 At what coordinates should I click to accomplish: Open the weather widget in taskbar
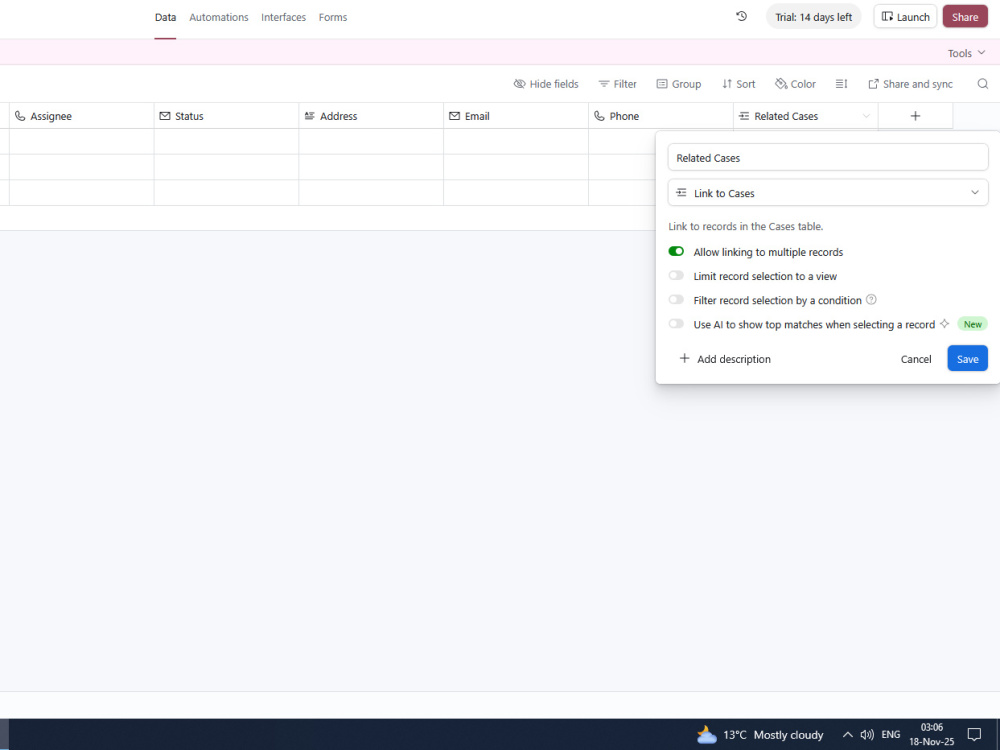(x=760, y=735)
